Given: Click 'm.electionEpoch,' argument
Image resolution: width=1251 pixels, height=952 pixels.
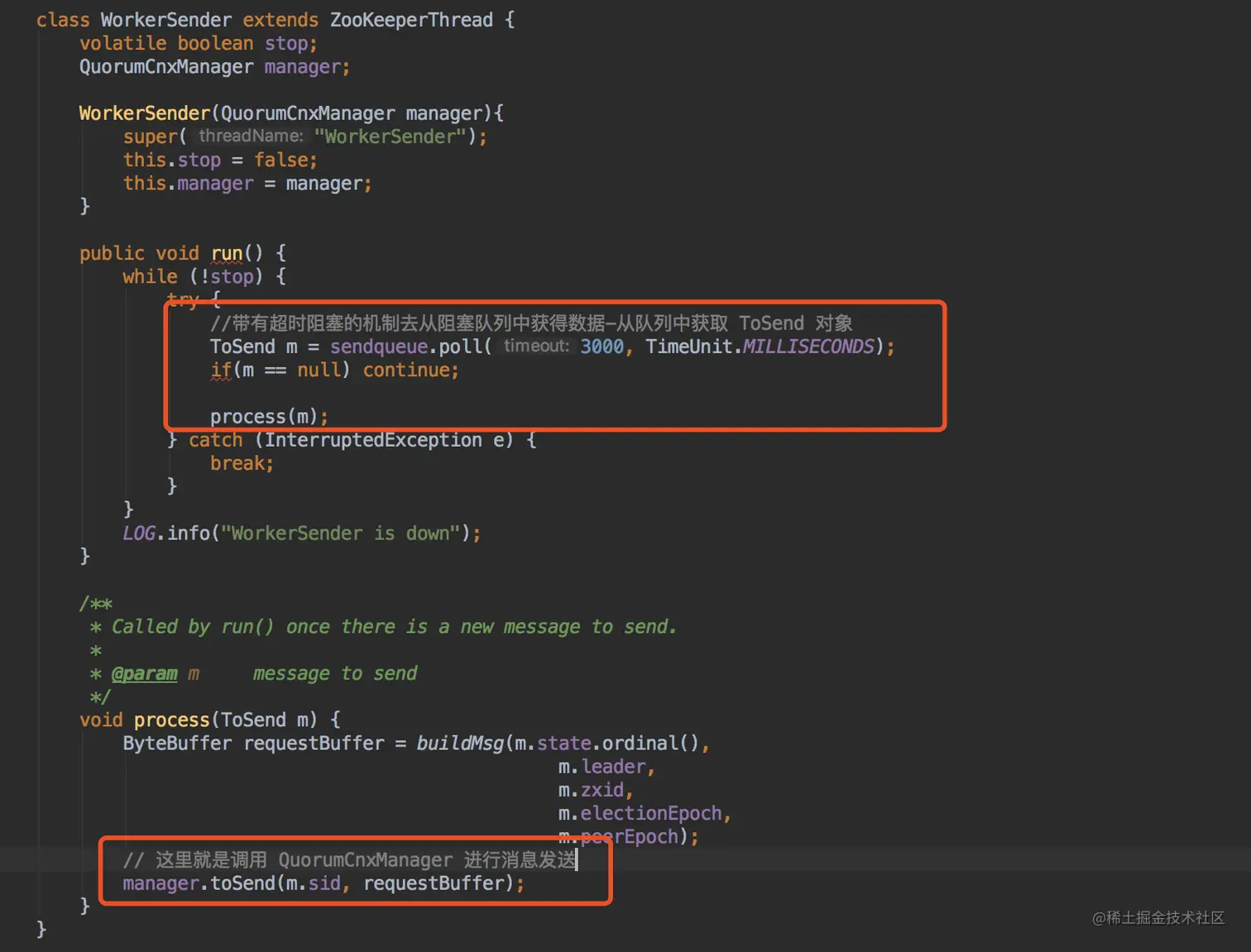Looking at the screenshot, I should click(x=645, y=814).
